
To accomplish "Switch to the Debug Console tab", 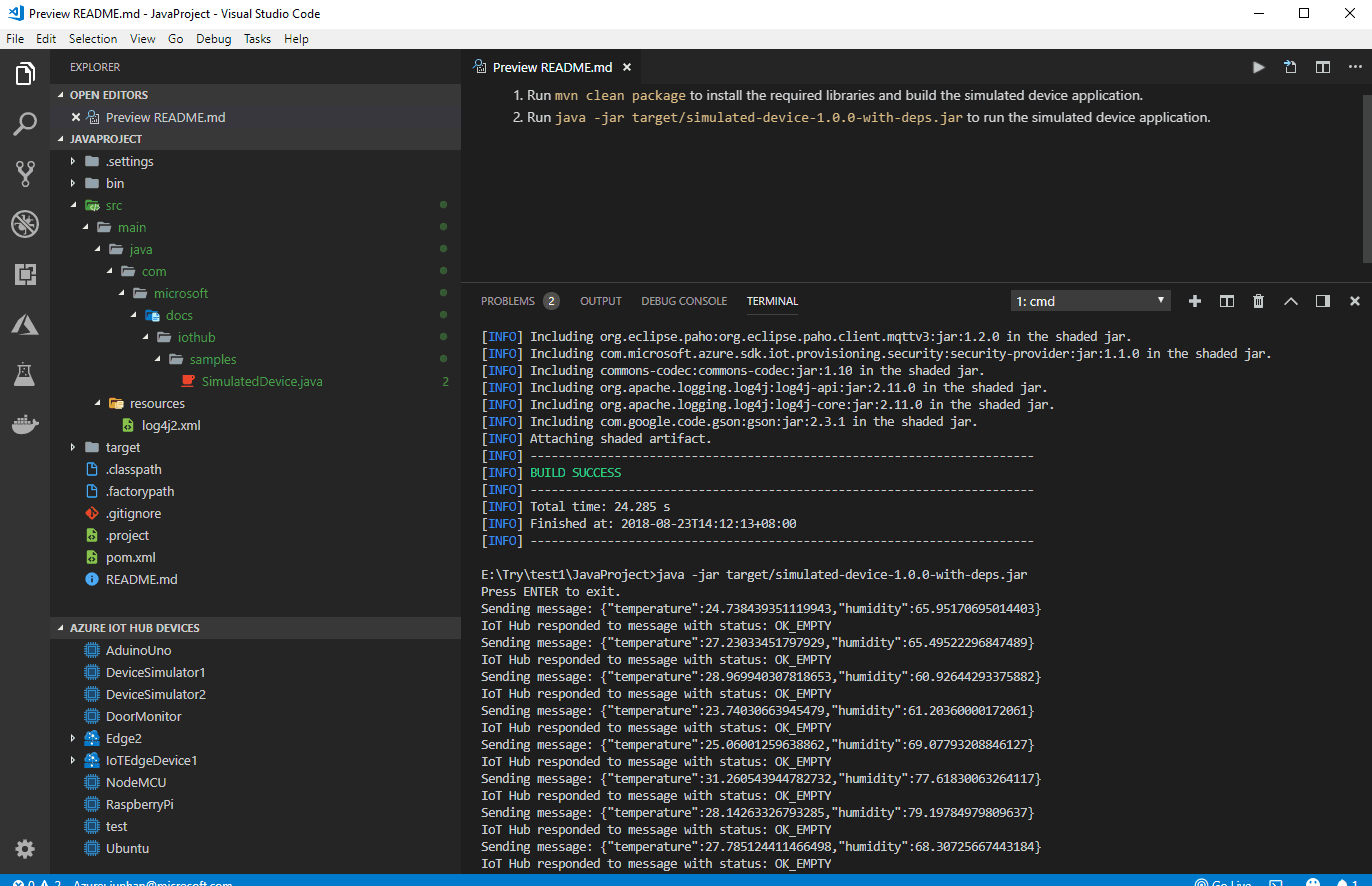I will coord(684,301).
